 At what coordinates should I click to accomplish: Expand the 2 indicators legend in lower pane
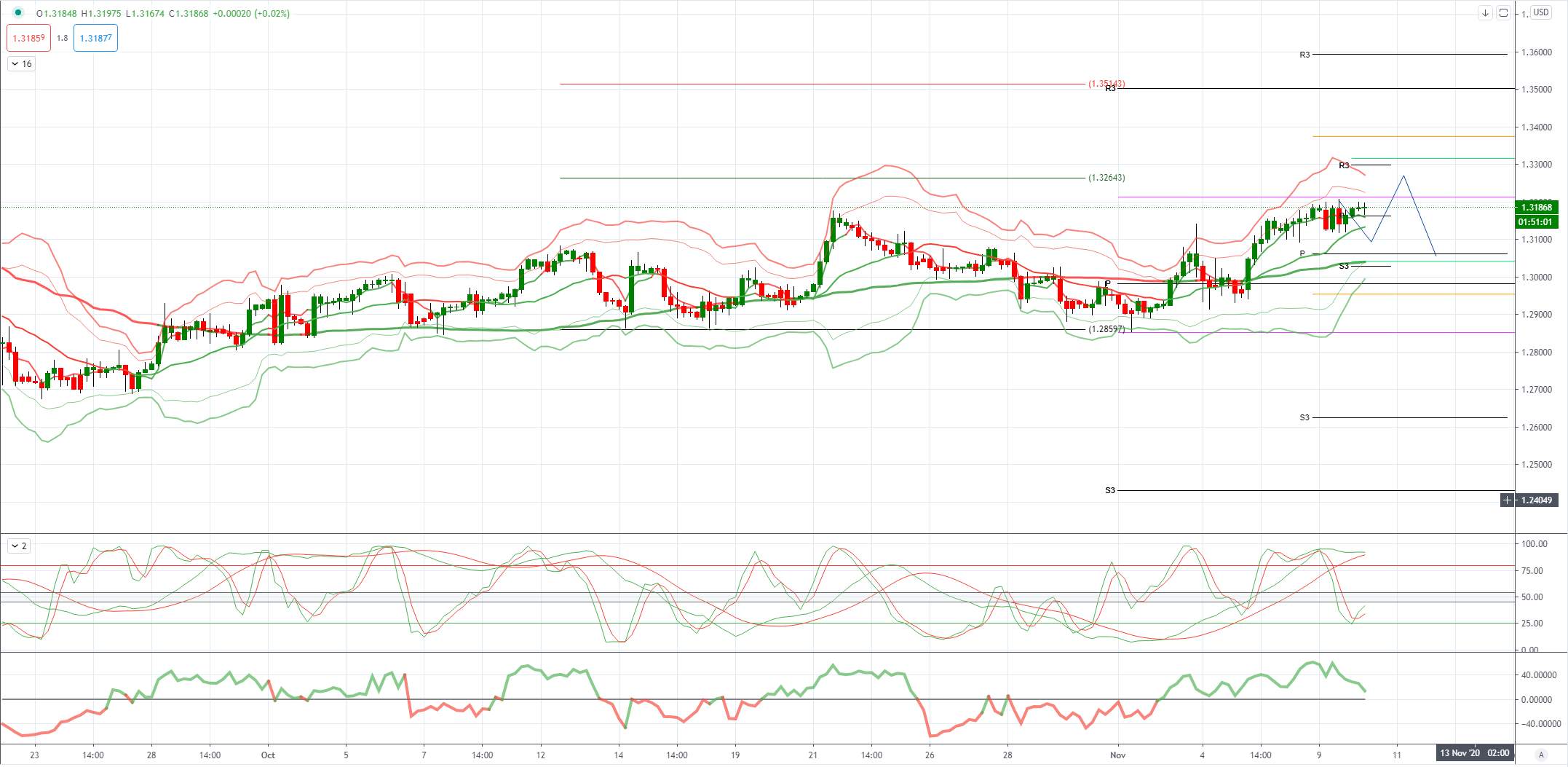point(19,546)
